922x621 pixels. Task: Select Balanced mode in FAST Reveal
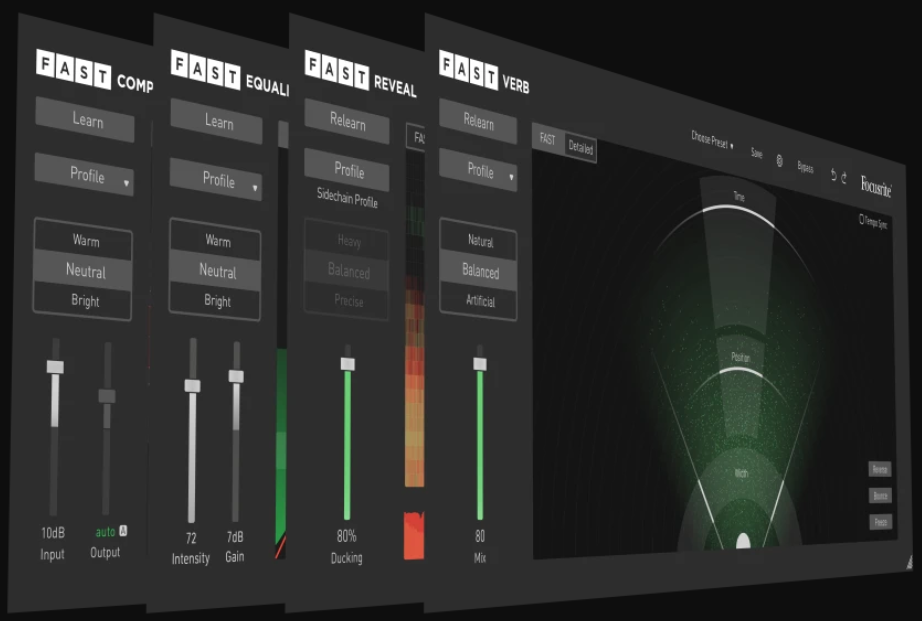coord(347,271)
